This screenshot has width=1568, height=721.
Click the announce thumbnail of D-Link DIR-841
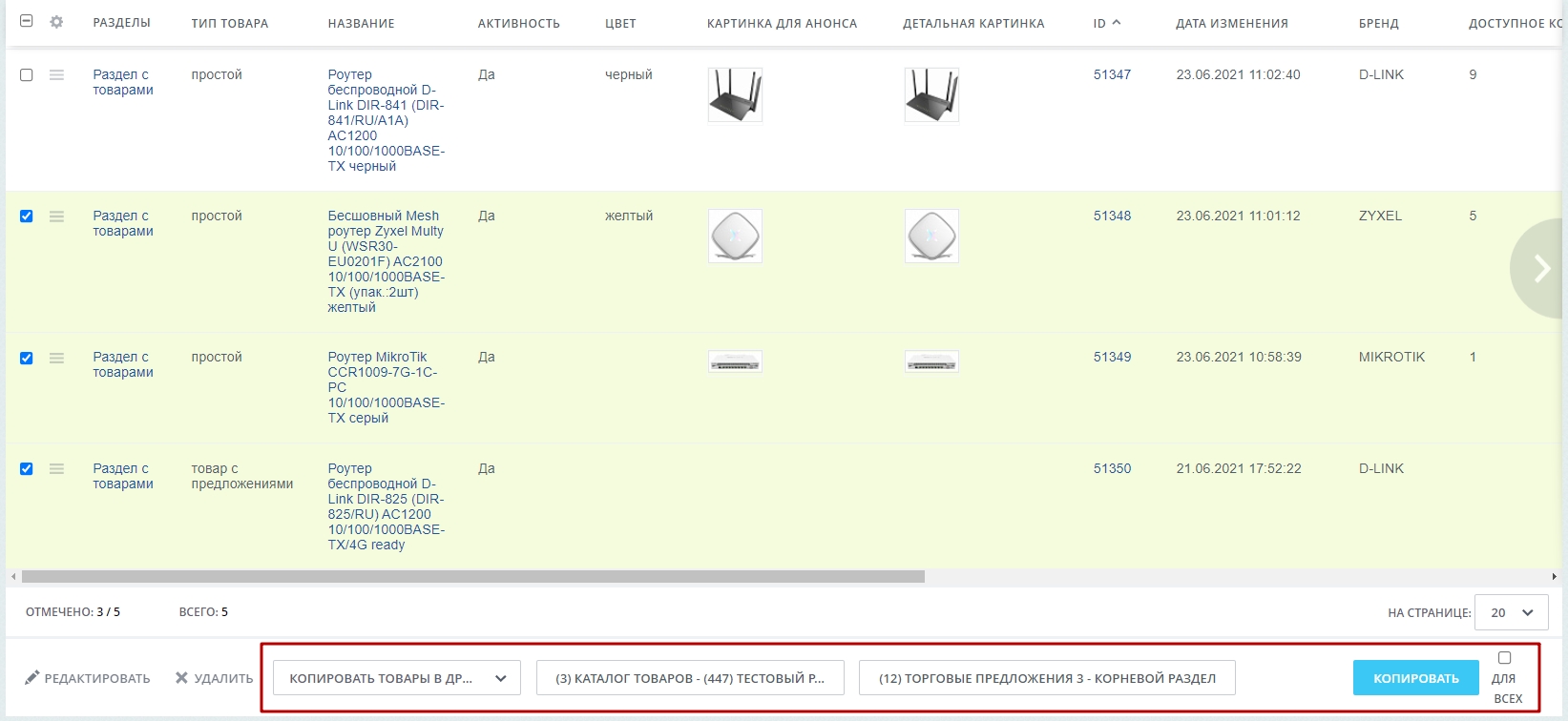735,94
